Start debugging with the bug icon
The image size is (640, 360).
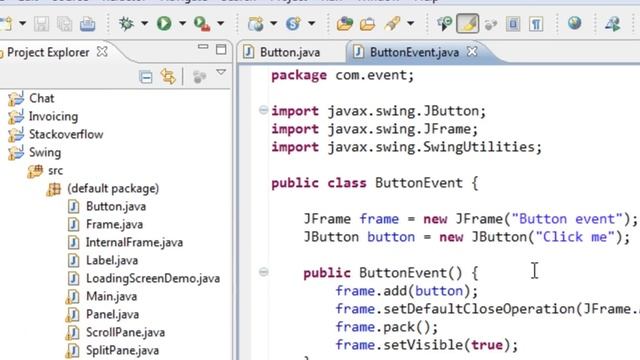pyautogui.click(x=126, y=23)
